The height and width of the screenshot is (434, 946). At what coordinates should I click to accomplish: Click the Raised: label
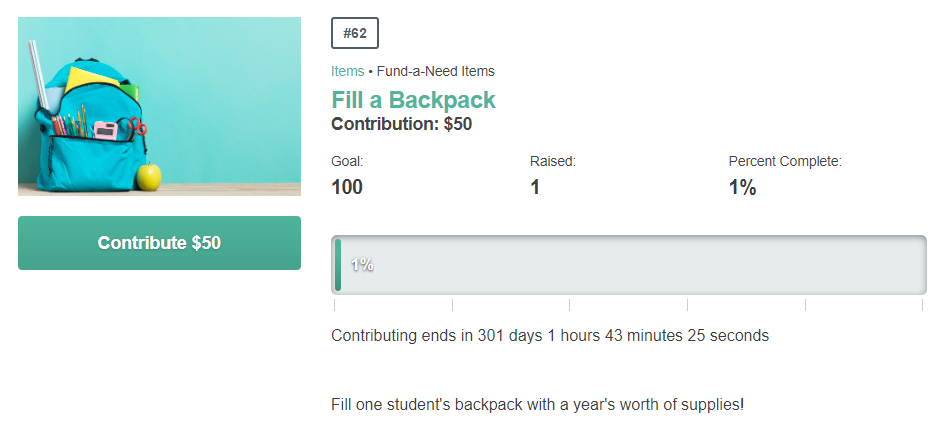(553, 161)
